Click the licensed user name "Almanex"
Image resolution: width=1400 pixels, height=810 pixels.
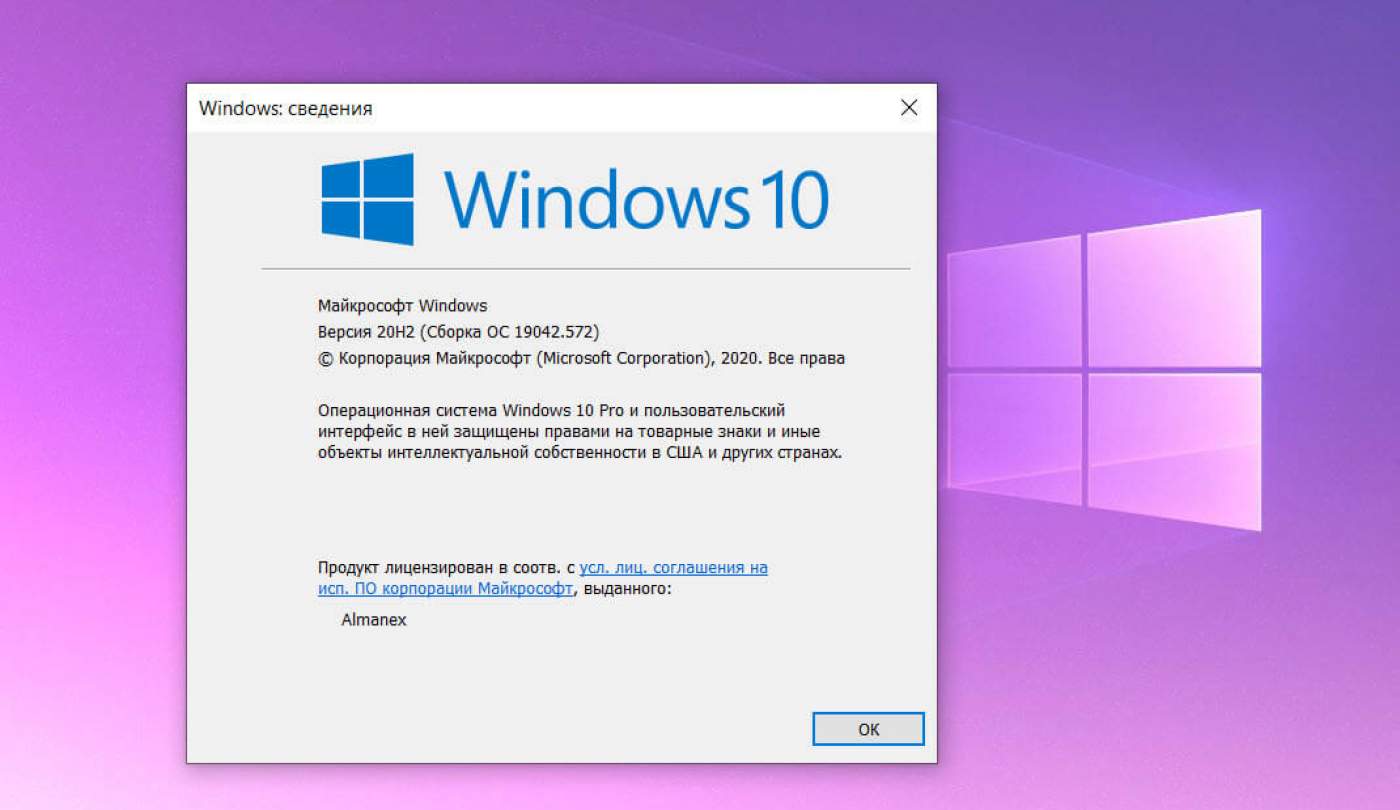374,620
